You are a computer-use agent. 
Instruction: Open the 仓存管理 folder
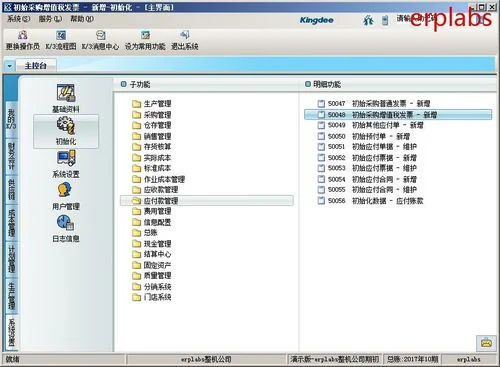(152, 125)
